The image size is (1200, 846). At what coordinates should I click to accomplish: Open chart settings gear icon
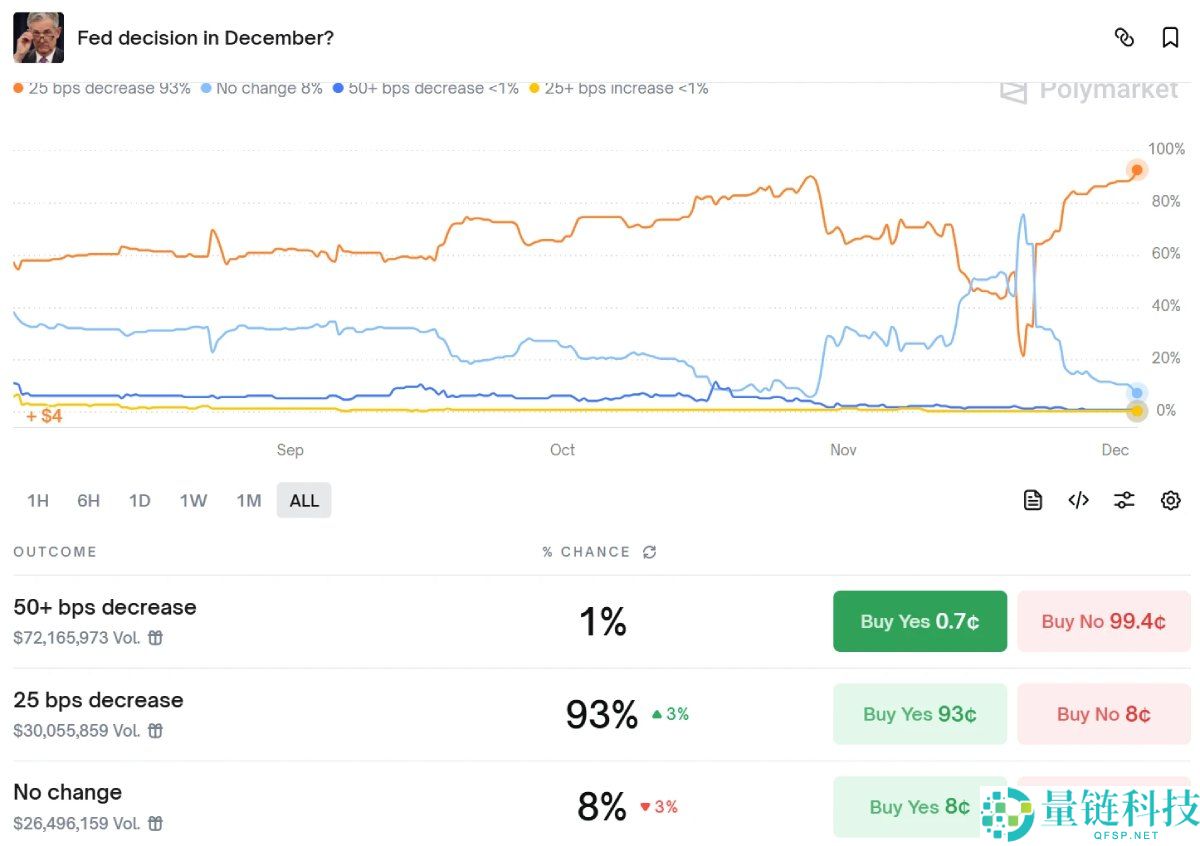point(1170,500)
